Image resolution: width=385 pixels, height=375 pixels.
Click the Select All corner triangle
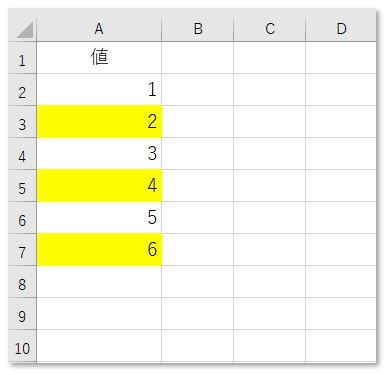[x=23, y=29]
